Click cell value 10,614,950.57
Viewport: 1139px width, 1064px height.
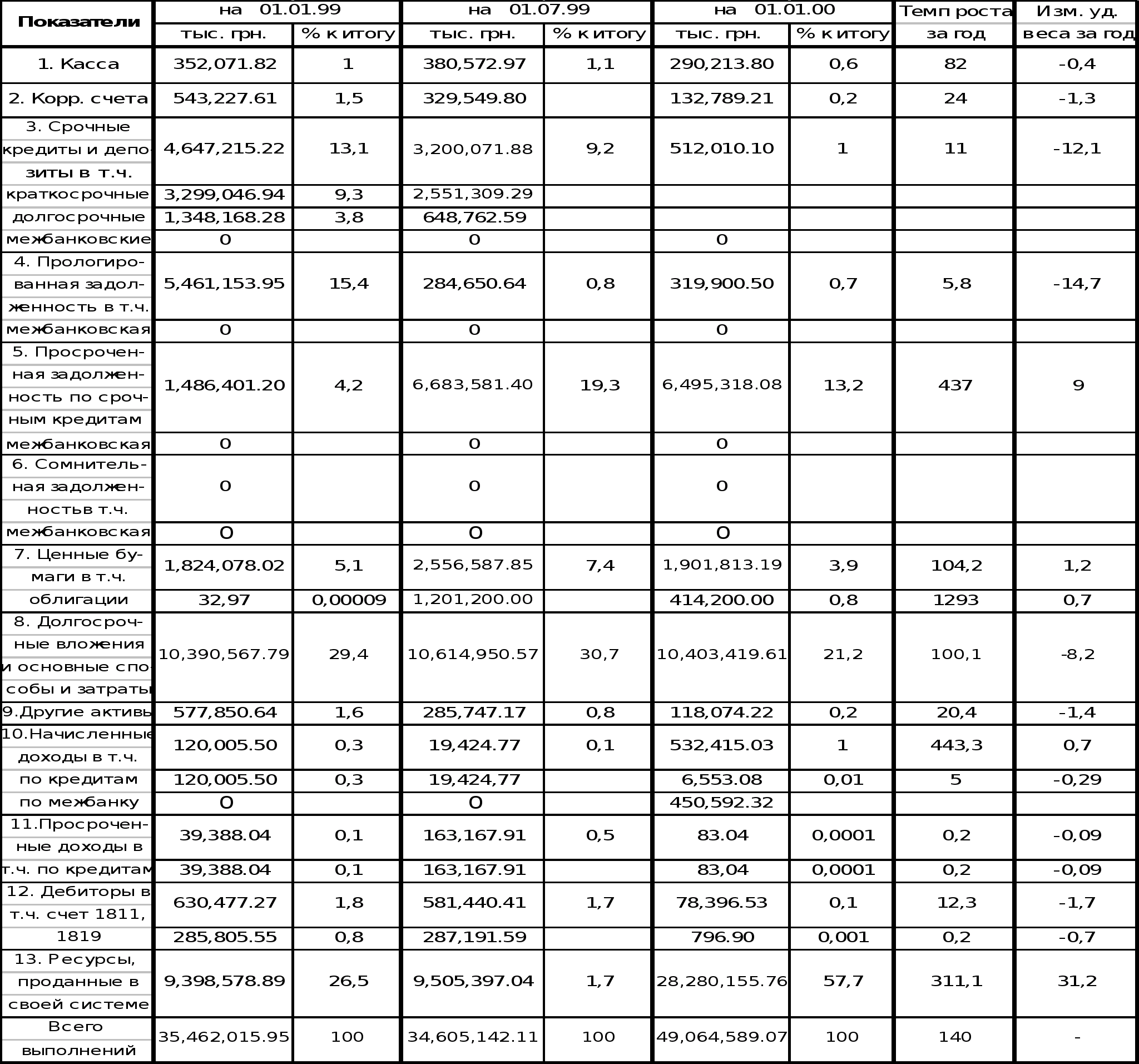pos(473,654)
